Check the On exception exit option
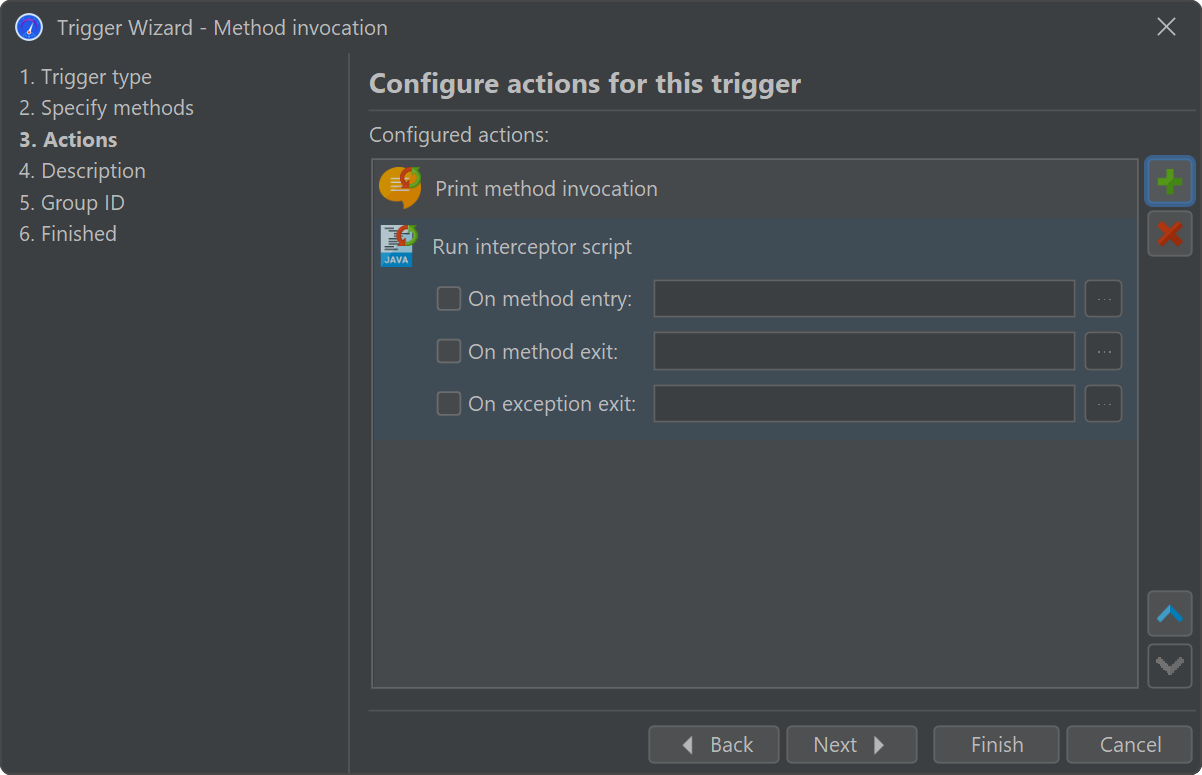The image size is (1202, 775). pos(449,404)
